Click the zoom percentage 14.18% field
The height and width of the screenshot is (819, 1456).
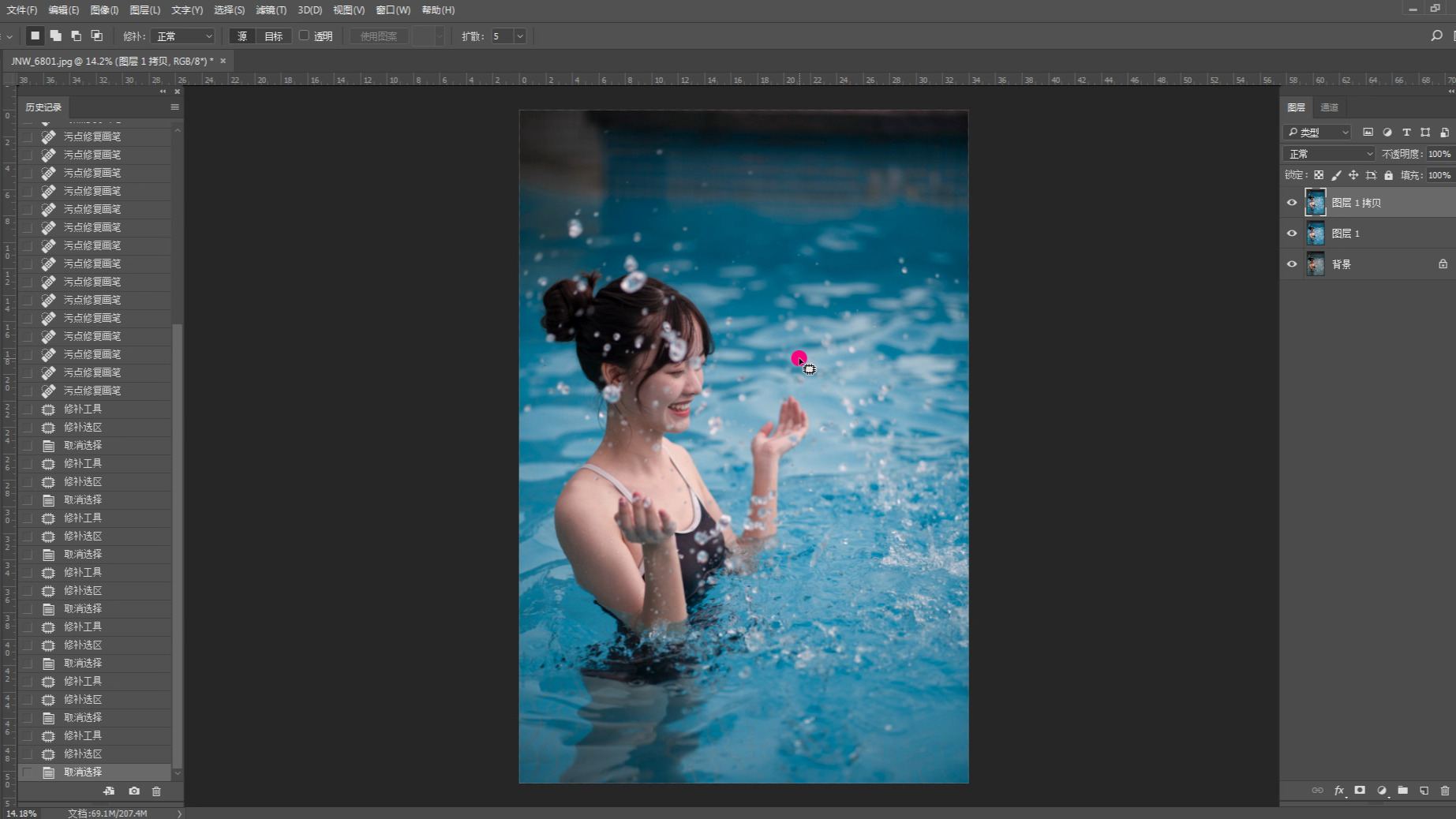21,813
